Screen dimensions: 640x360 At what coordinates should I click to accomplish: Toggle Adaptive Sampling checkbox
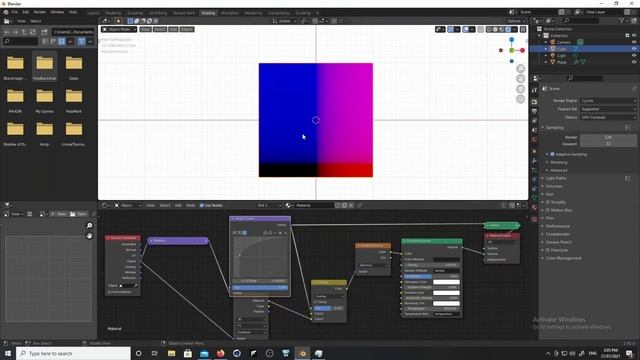tap(552, 154)
